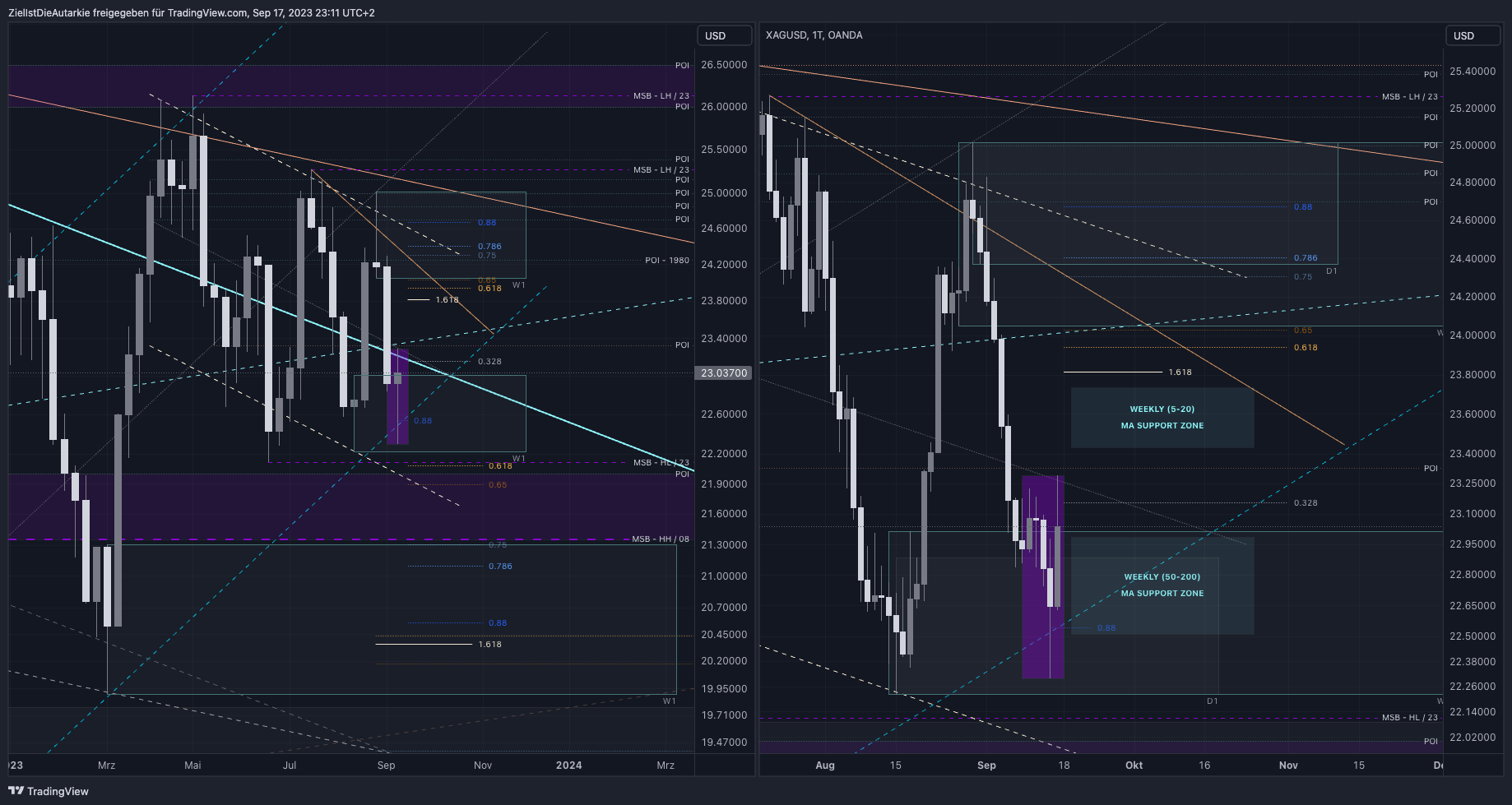The height and width of the screenshot is (805, 1512).
Task: Open the USD currency selector on the untitled chart
Action: coord(724,35)
